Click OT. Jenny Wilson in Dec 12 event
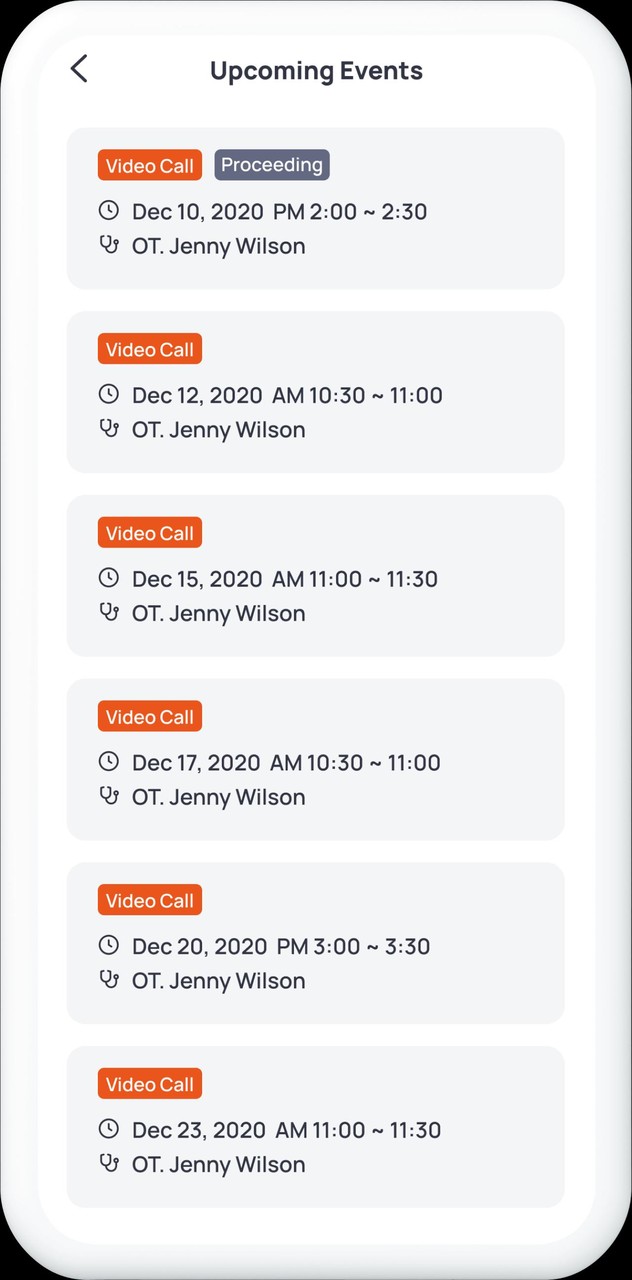The height and width of the screenshot is (1280, 632). [218, 430]
